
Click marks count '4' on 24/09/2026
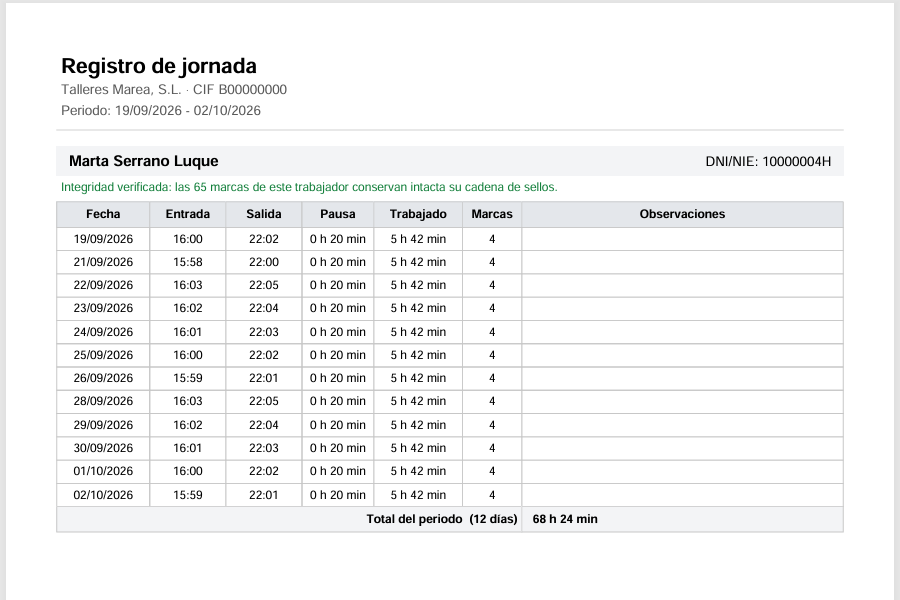pyautogui.click(x=492, y=332)
